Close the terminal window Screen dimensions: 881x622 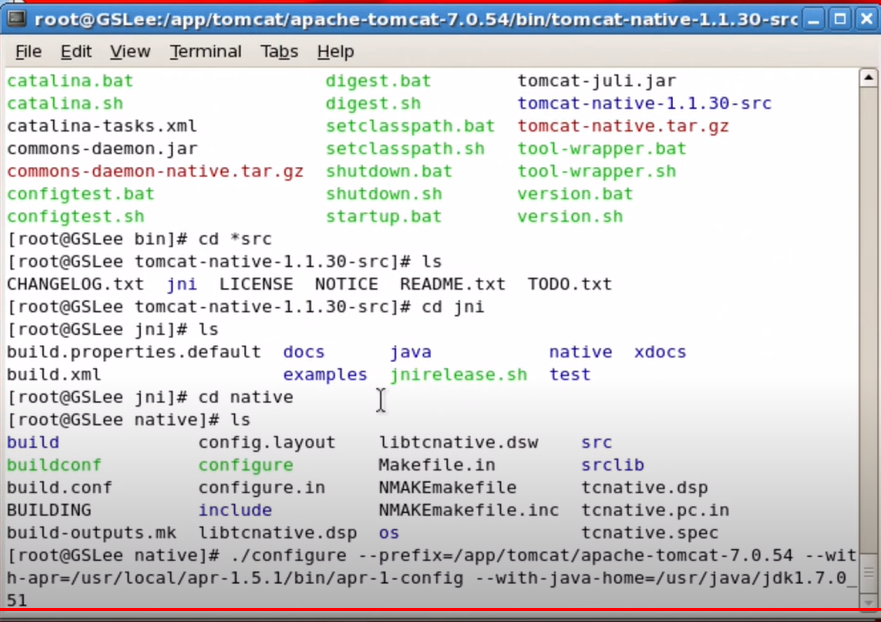(x=867, y=20)
